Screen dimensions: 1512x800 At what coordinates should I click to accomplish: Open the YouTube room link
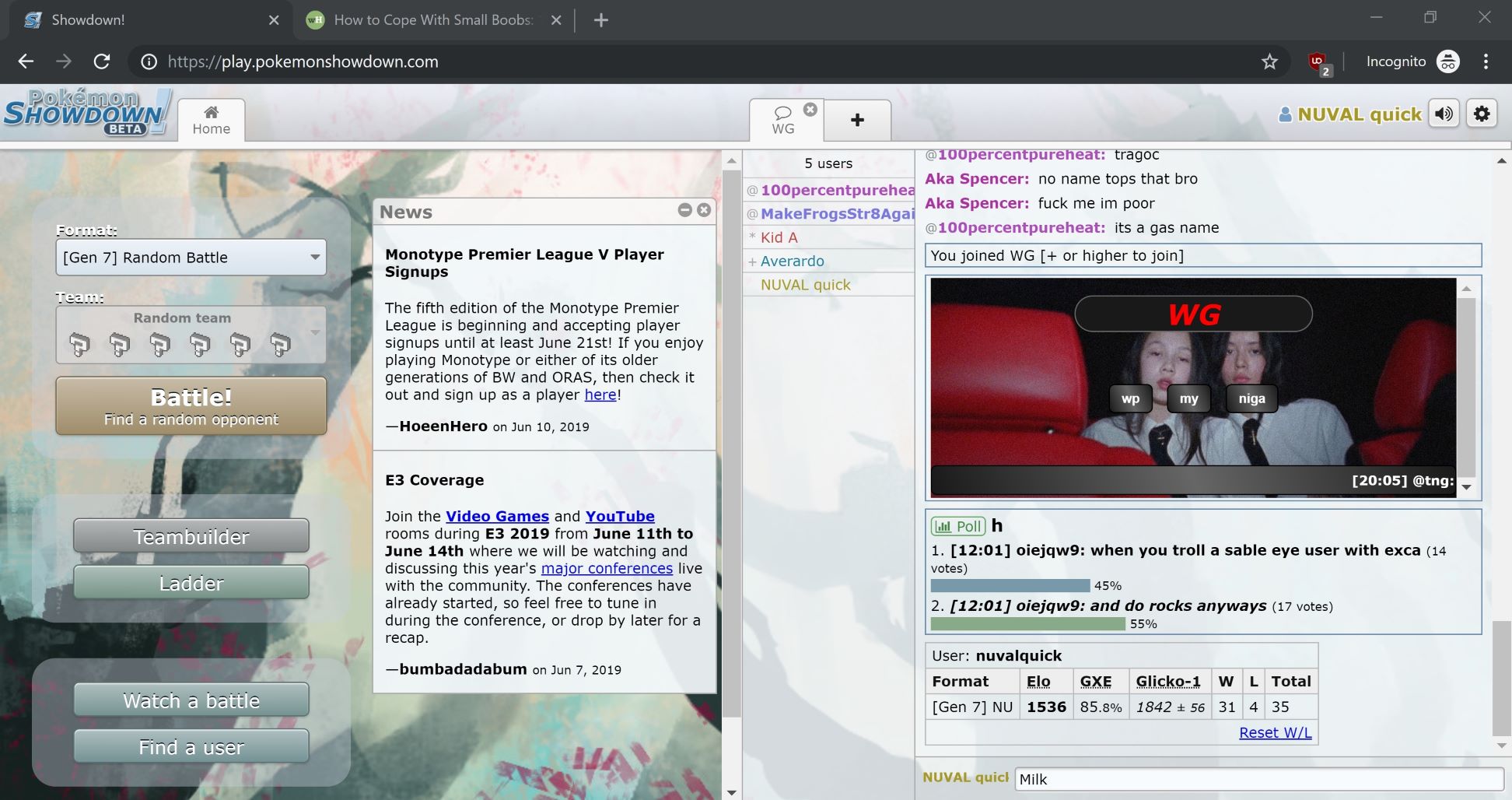click(620, 516)
